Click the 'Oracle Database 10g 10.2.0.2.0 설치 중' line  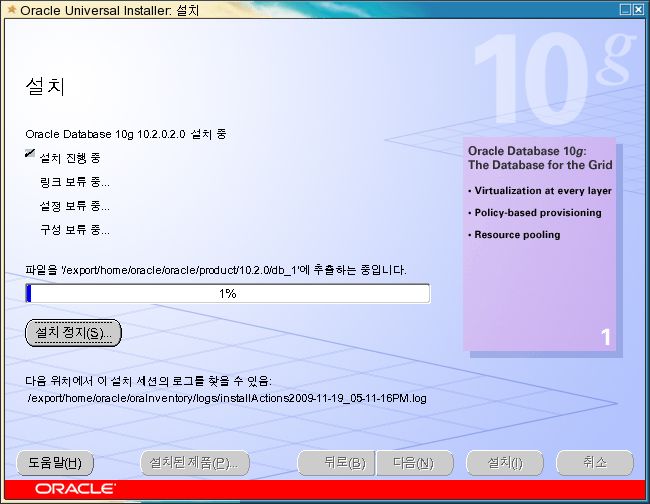click(x=126, y=134)
